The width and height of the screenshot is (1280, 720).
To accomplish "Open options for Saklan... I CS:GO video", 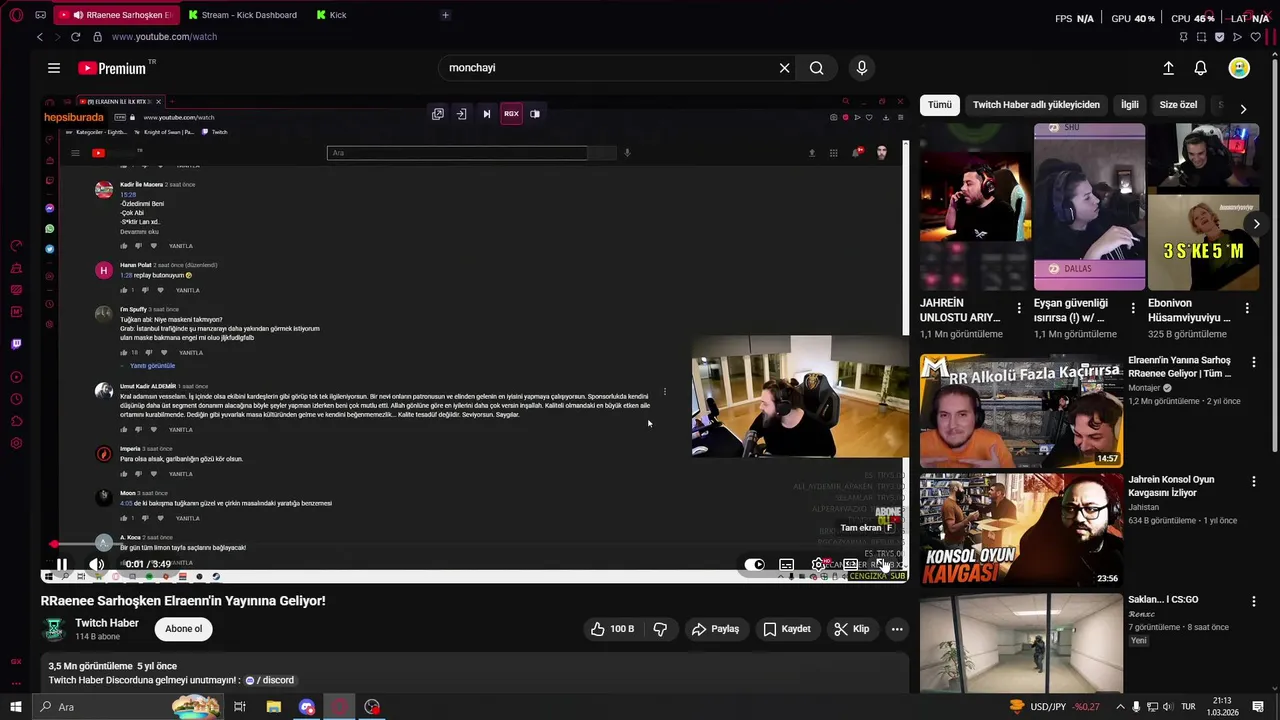I will point(1254,601).
